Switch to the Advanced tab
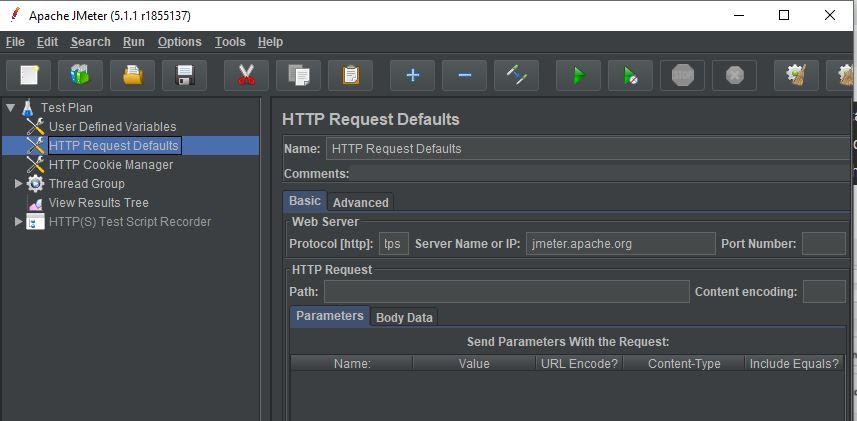The width and height of the screenshot is (857, 421). [360, 202]
